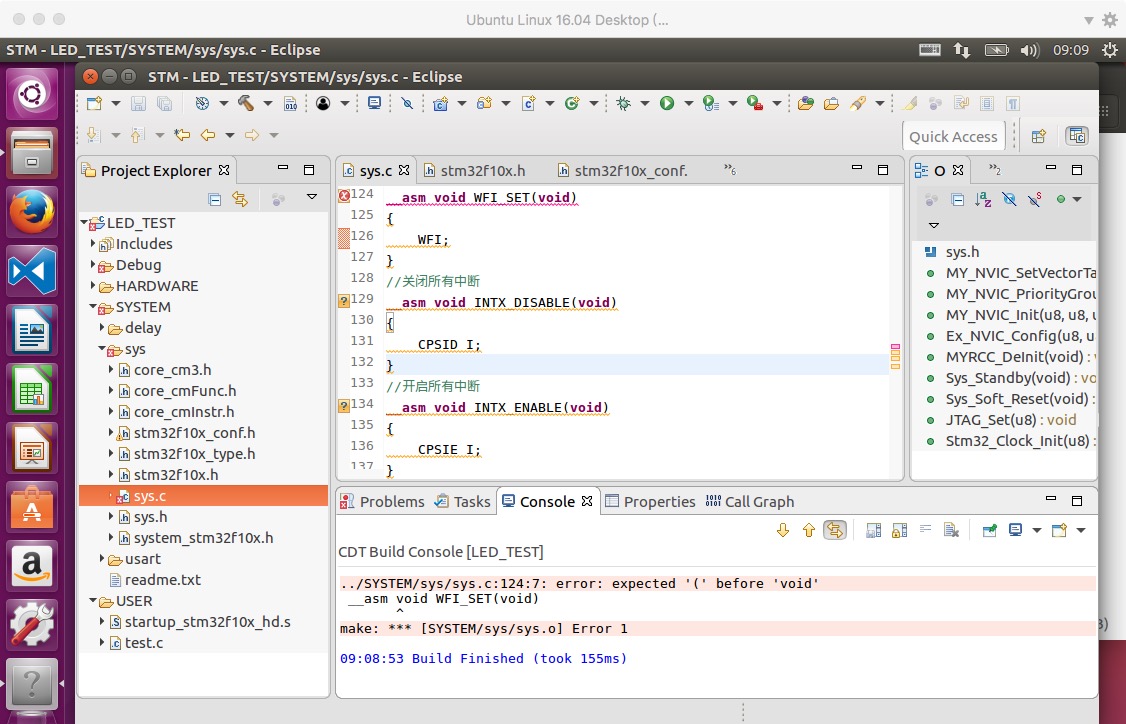Click the Save floppy-disk icon in the toolbar
Screen dimensions: 1126x724
click(139, 103)
